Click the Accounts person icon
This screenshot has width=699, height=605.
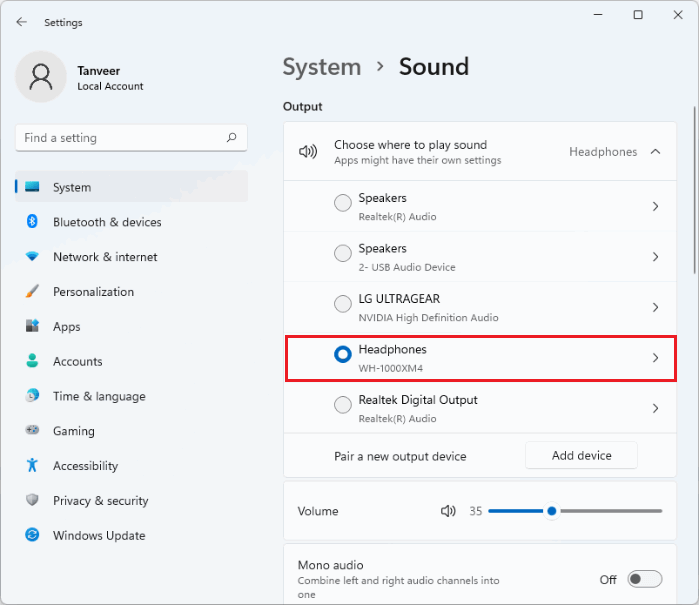click(32, 361)
